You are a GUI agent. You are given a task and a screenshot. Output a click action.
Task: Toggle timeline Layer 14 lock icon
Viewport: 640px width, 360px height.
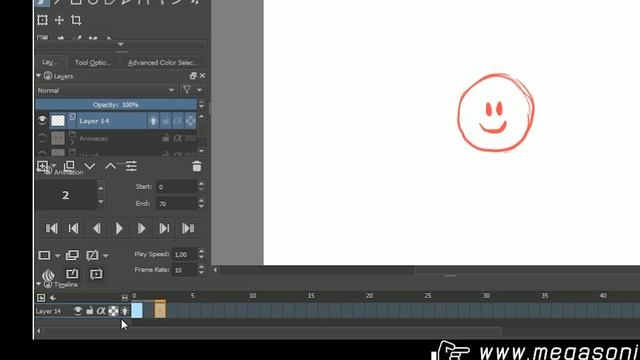(x=89, y=311)
